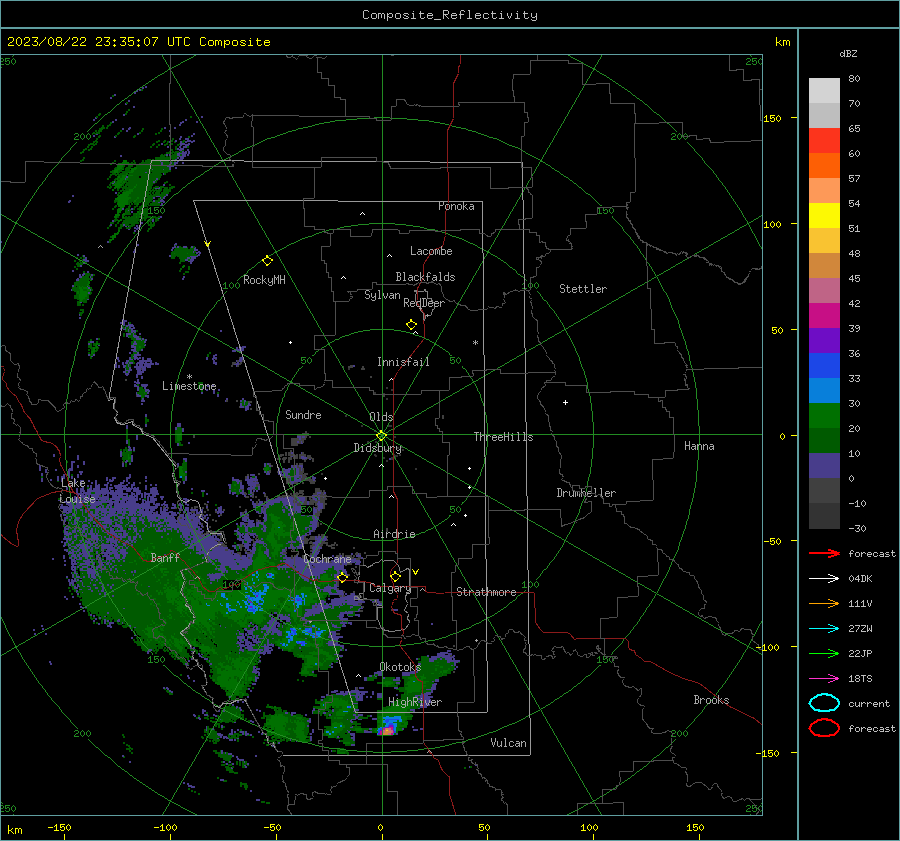Screen dimensions: 900x841
Task: Pick the cyan 27ZW arrow symbol
Action: point(824,629)
